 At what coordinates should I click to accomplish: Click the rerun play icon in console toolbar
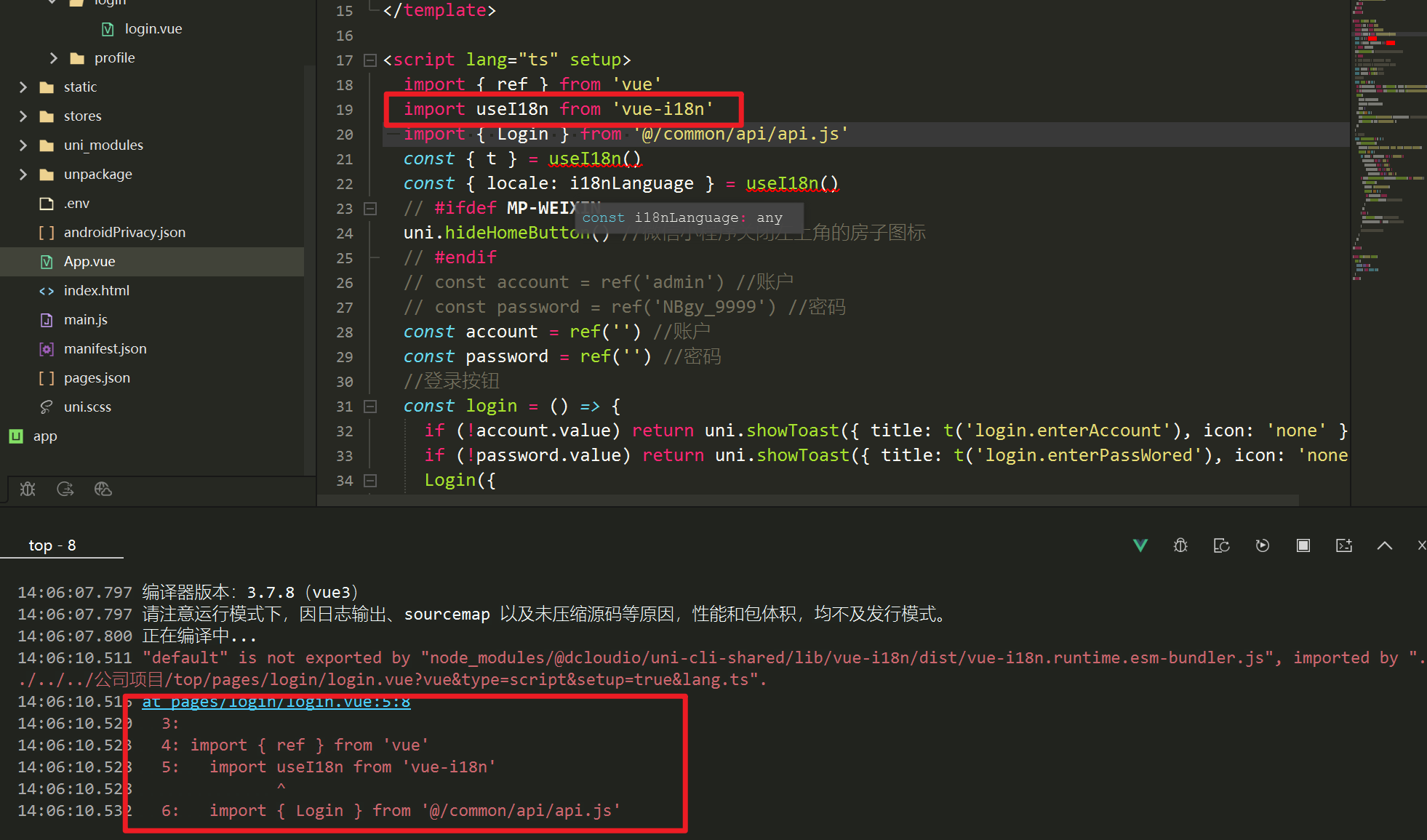pyautogui.click(x=1262, y=545)
